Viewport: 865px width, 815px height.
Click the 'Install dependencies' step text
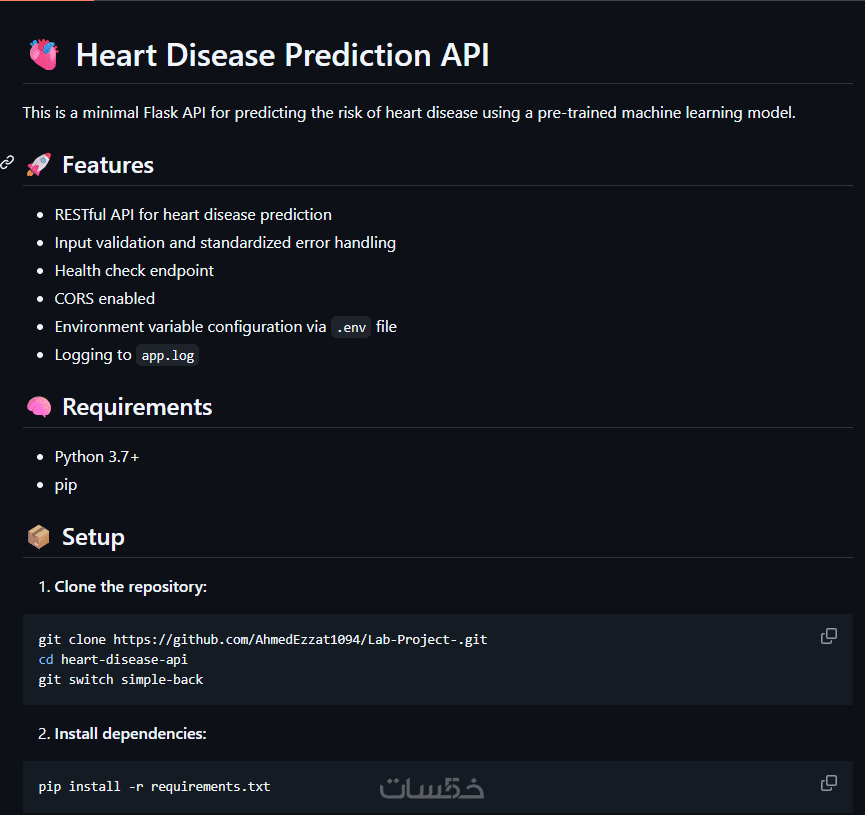130,734
